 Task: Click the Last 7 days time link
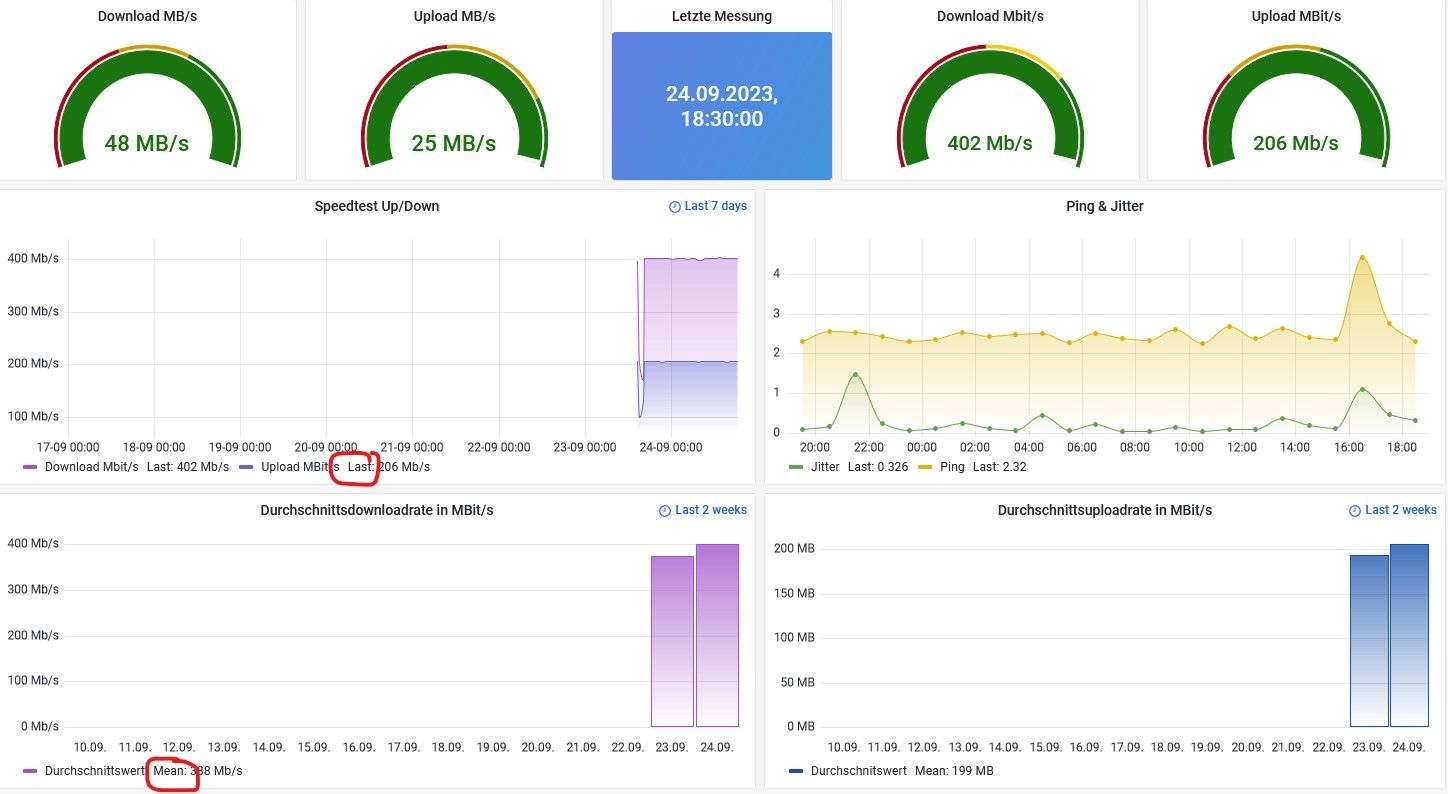[x=715, y=206]
